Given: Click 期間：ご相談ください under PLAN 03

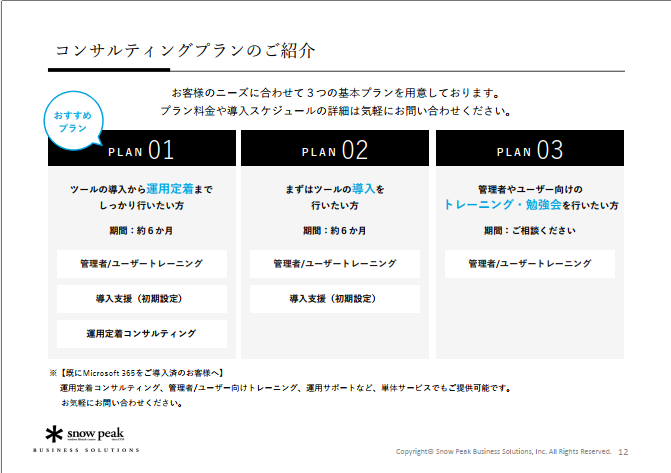Looking at the screenshot, I should click(x=530, y=231).
